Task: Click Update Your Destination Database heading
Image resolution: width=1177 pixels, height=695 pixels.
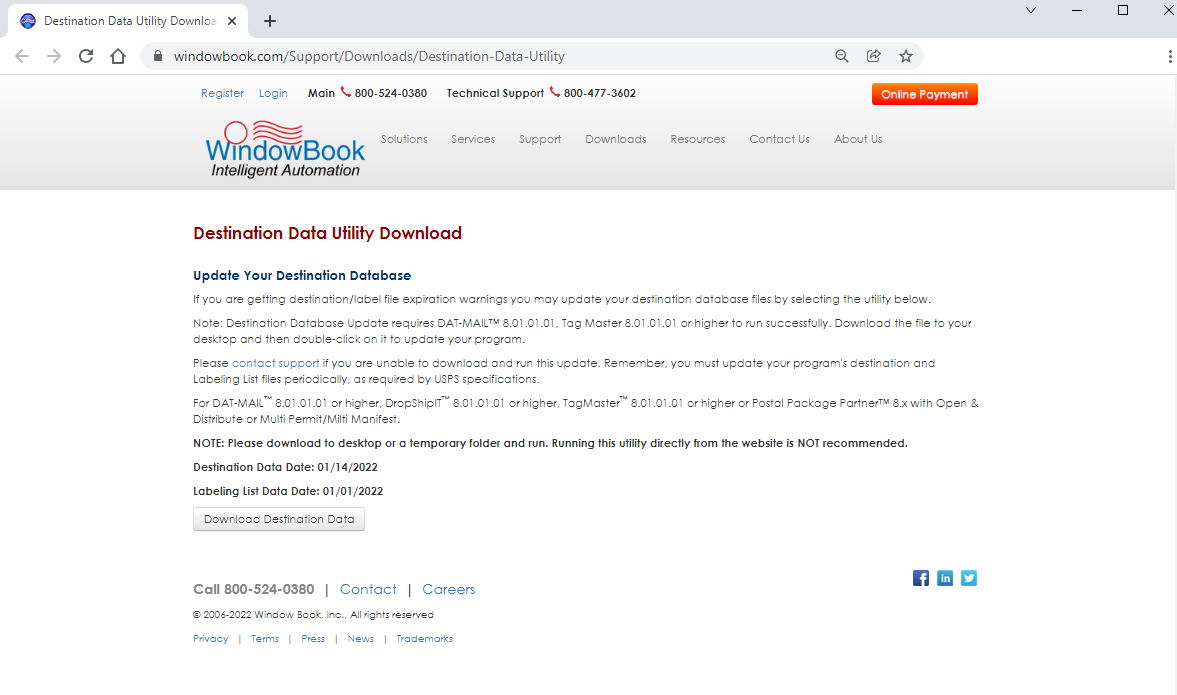Action: [302, 275]
